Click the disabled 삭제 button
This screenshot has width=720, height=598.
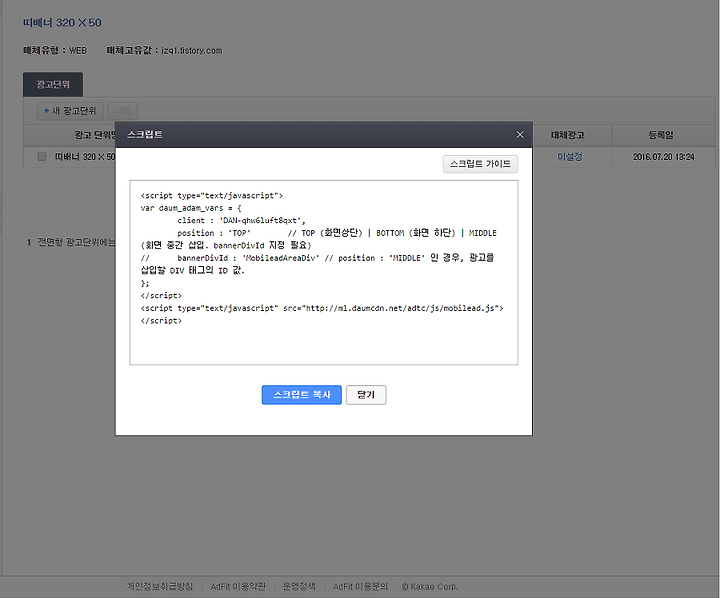pyautogui.click(x=122, y=111)
